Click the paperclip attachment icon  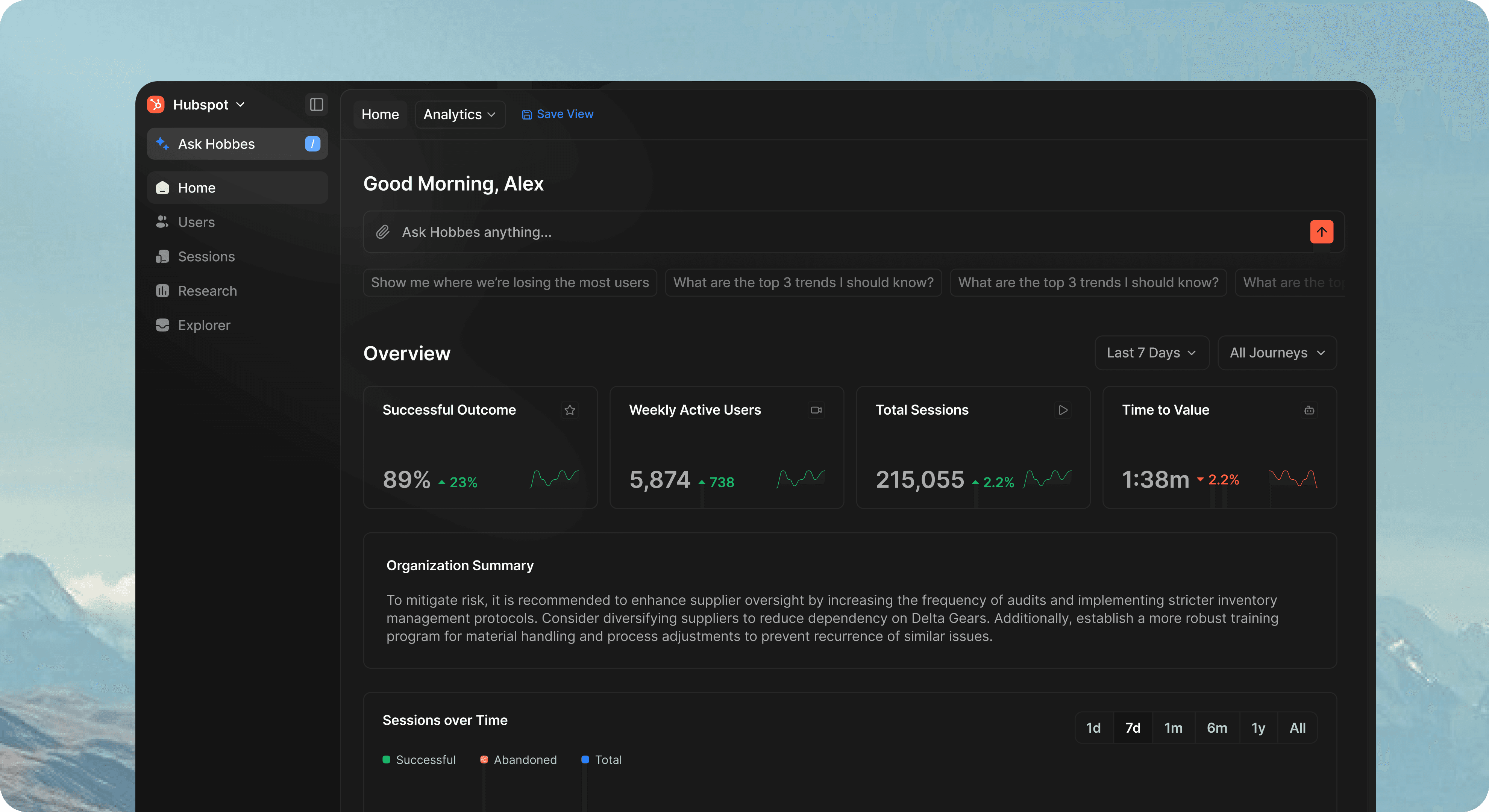pos(383,232)
